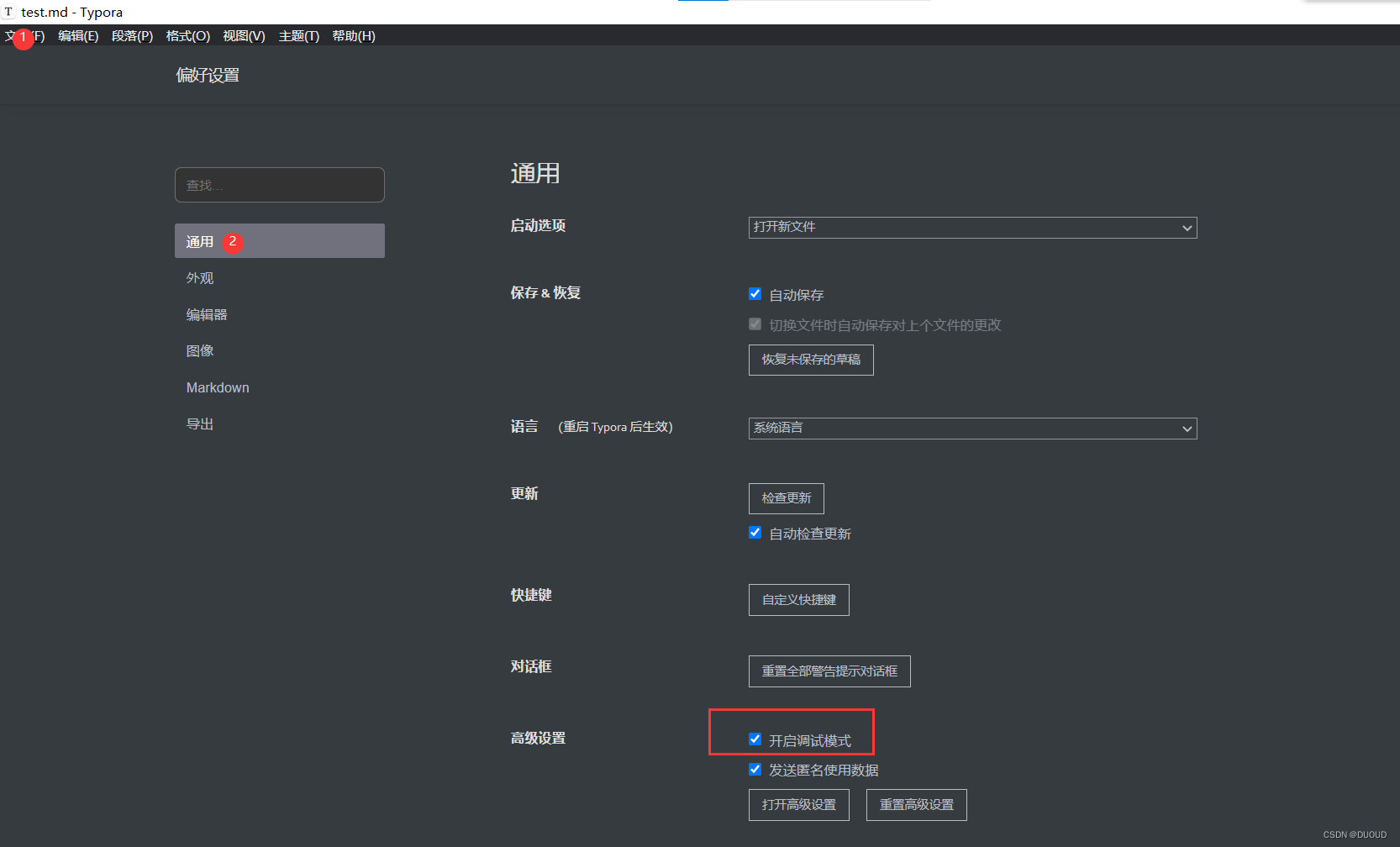The height and width of the screenshot is (847, 1400).
Task: Click the 对话框 label
Action: (531, 666)
